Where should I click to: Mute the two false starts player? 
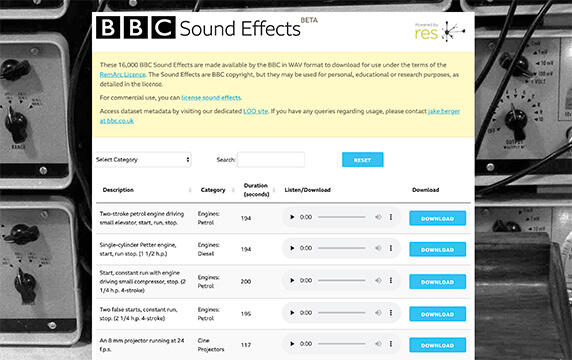(x=378, y=313)
